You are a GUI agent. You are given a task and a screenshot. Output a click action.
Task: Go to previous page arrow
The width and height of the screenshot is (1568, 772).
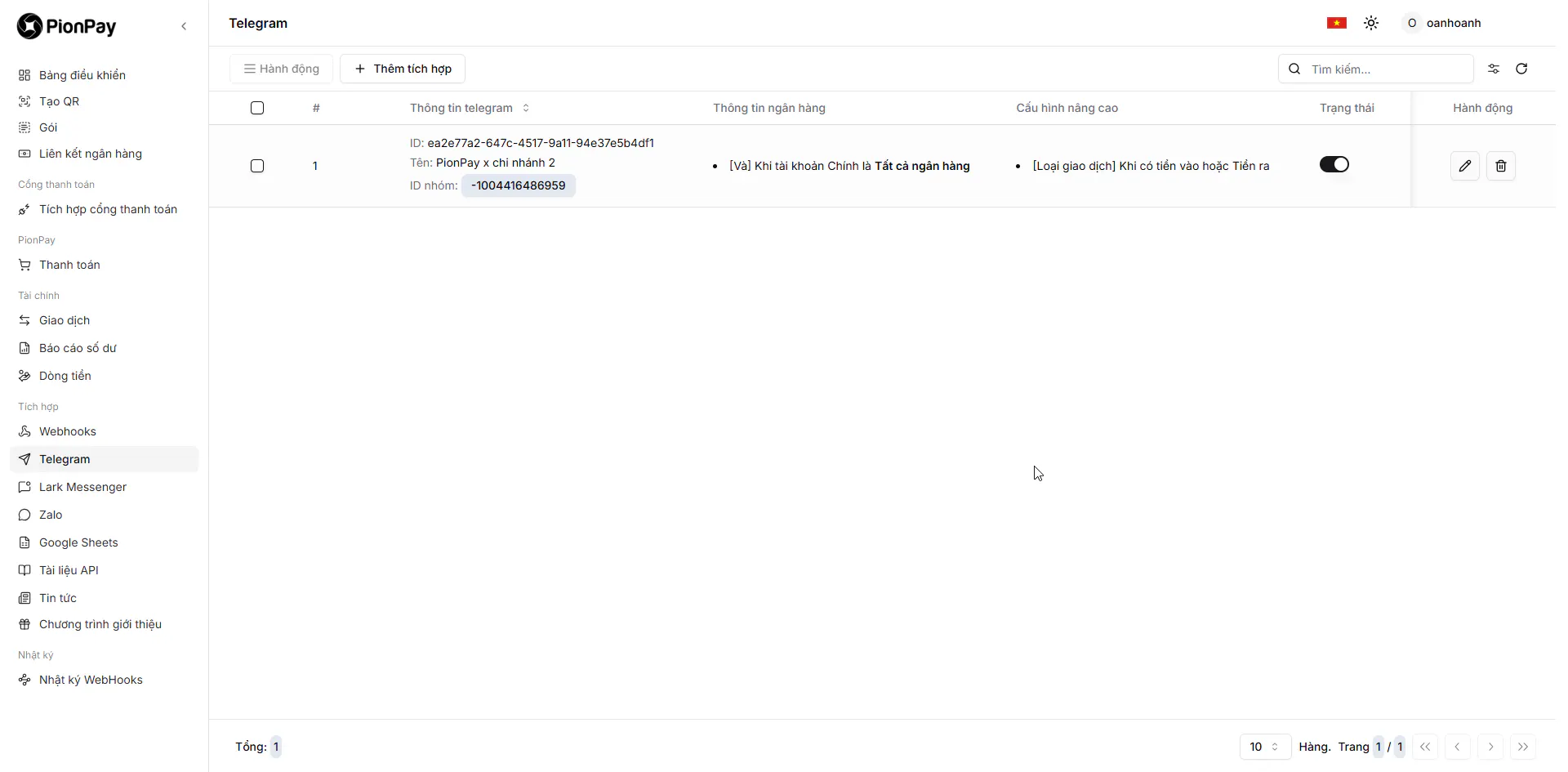[x=1458, y=747]
